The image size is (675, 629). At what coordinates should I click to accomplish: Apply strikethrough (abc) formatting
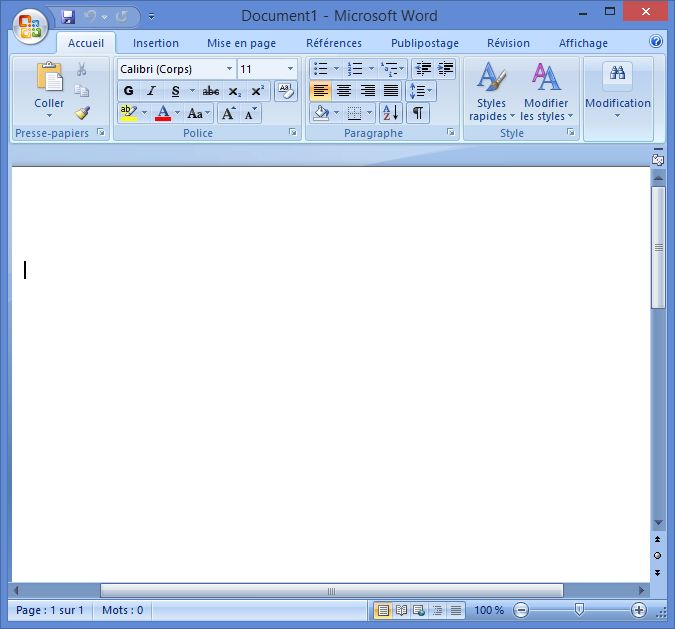pos(211,91)
